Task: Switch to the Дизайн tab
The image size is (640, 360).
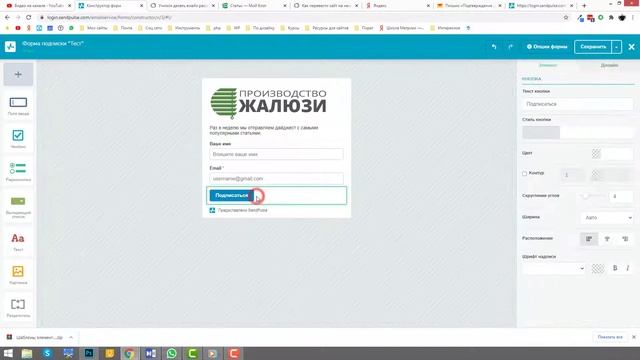Action: (x=609, y=65)
